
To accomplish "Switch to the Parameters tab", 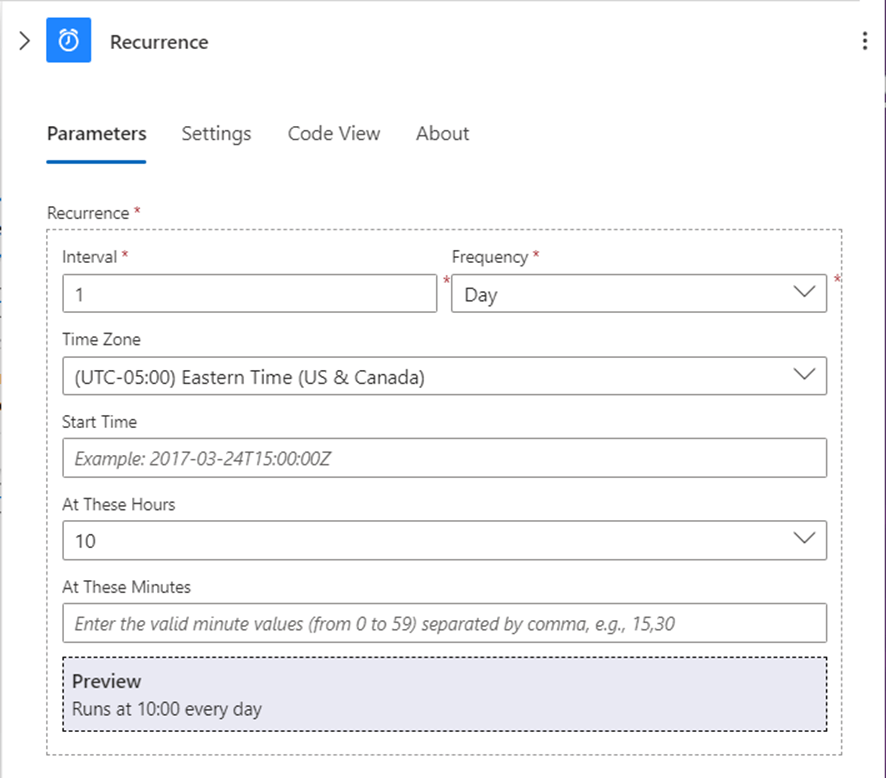I will [96, 134].
